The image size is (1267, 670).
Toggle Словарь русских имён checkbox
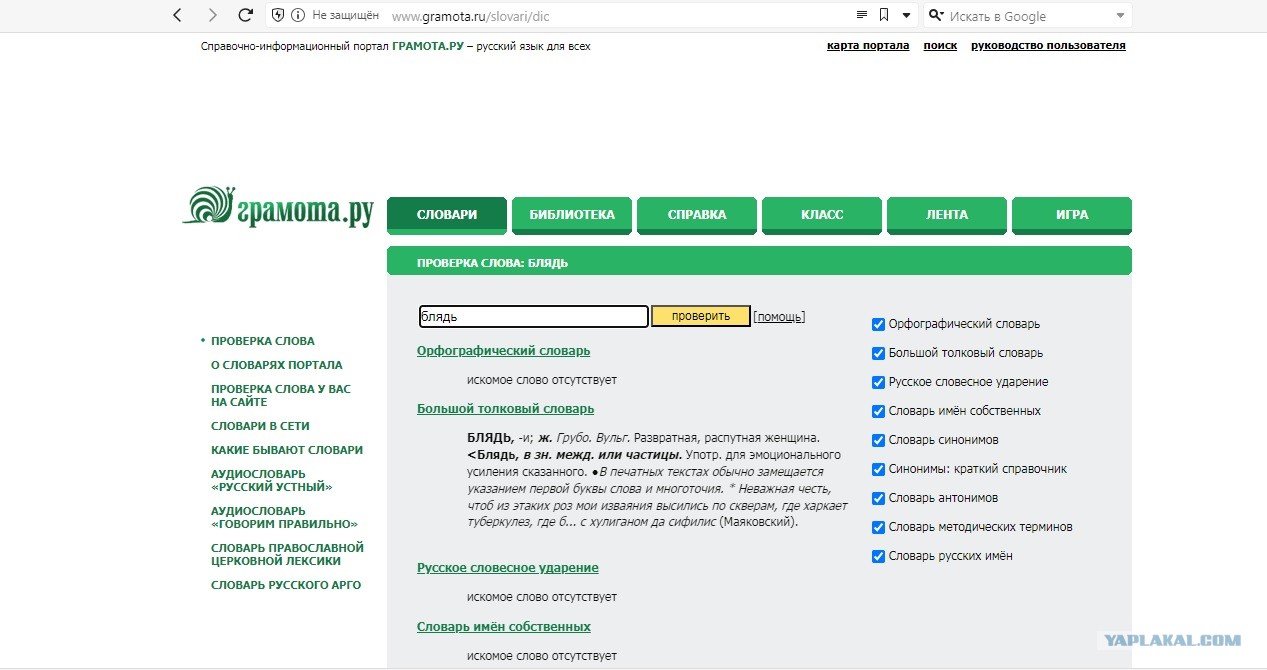[878, 556]
